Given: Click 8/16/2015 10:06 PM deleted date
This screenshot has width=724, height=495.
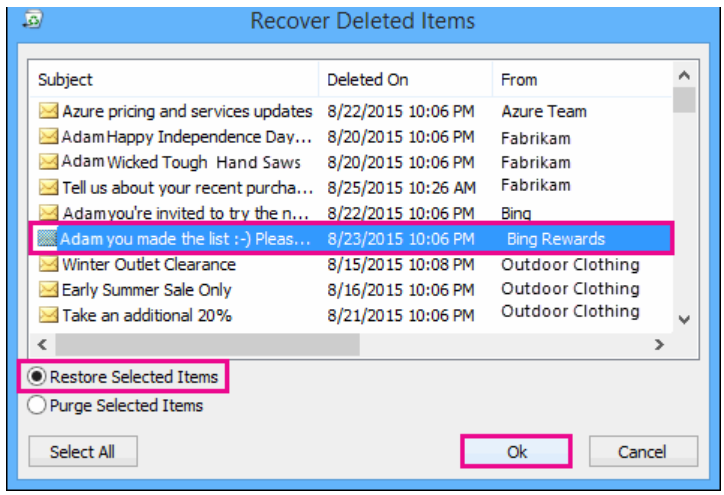Looking at the screenshot, I should (401, 290).
